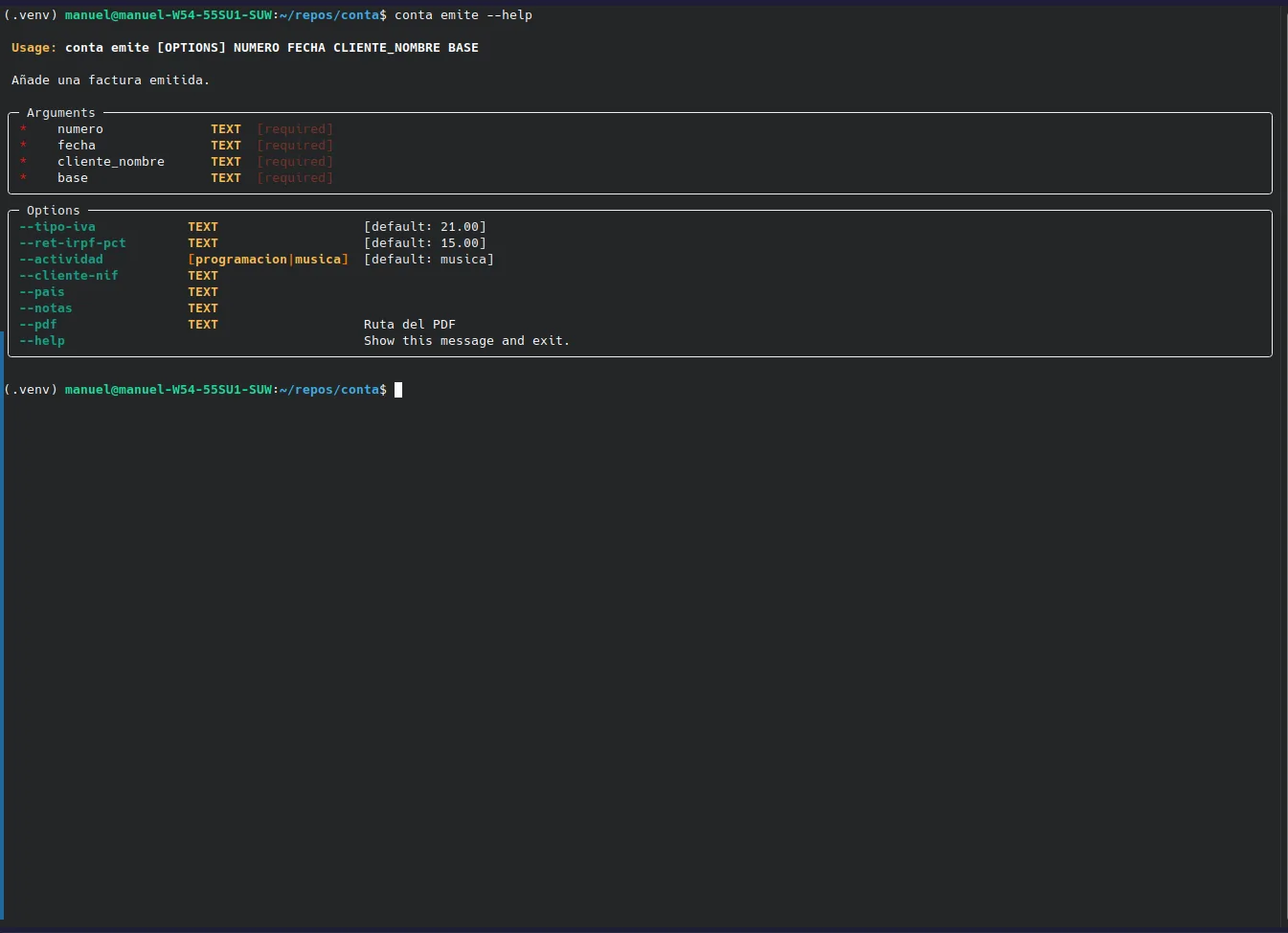1288x933 pixels.
Task: Click the terminal cursor at the prompt
Action: point(396,389)
